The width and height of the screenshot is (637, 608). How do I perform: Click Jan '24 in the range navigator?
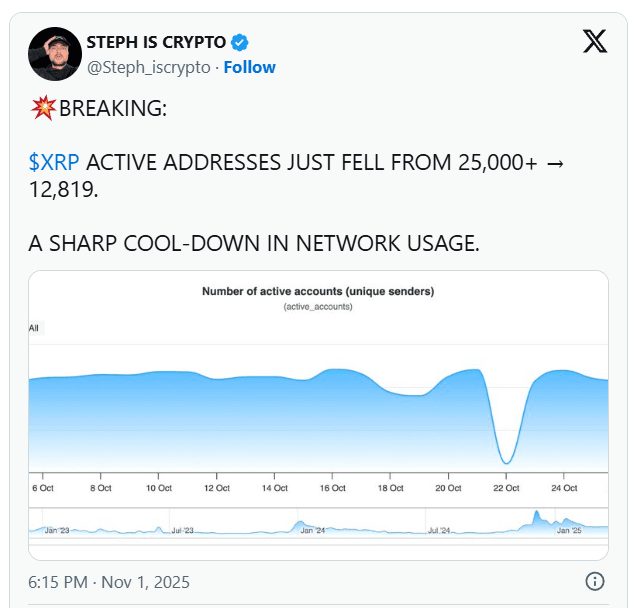pyautogui.click(x=313, y=530)
